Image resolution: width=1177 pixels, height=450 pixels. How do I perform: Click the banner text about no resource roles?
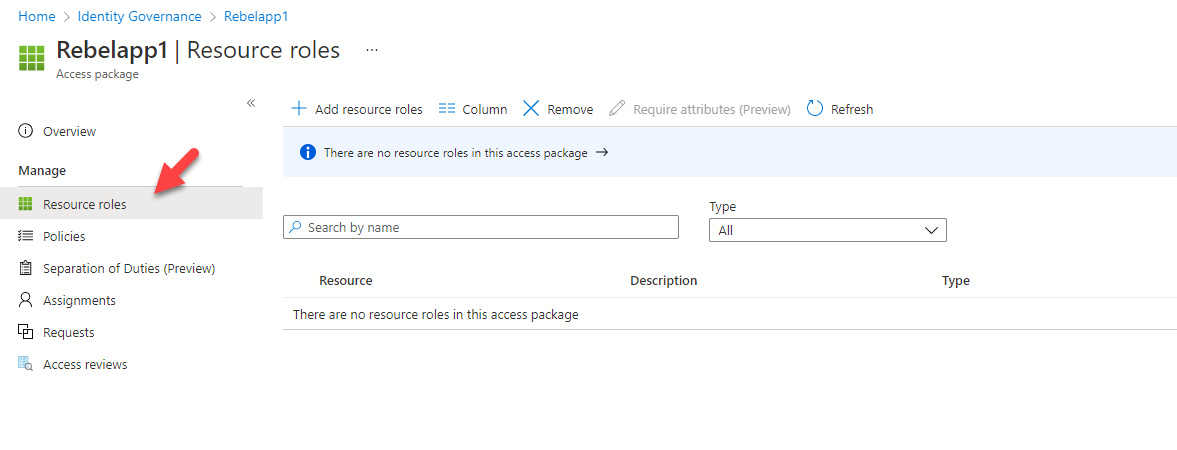click(x=456, y=153)
